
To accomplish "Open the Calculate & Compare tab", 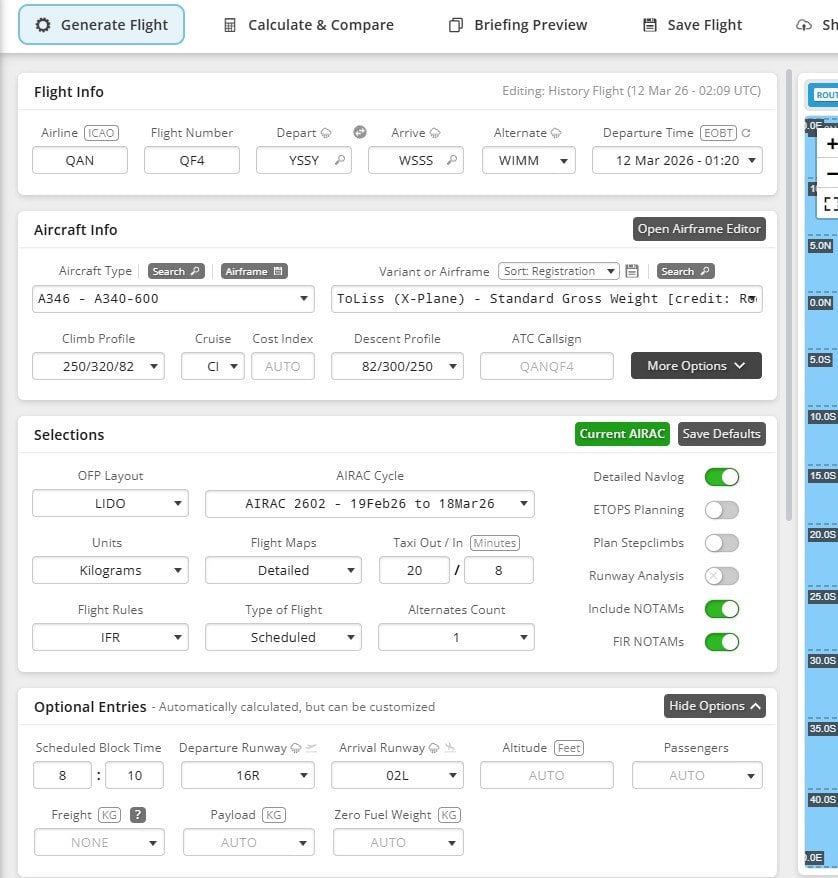I will coord(308,25).
